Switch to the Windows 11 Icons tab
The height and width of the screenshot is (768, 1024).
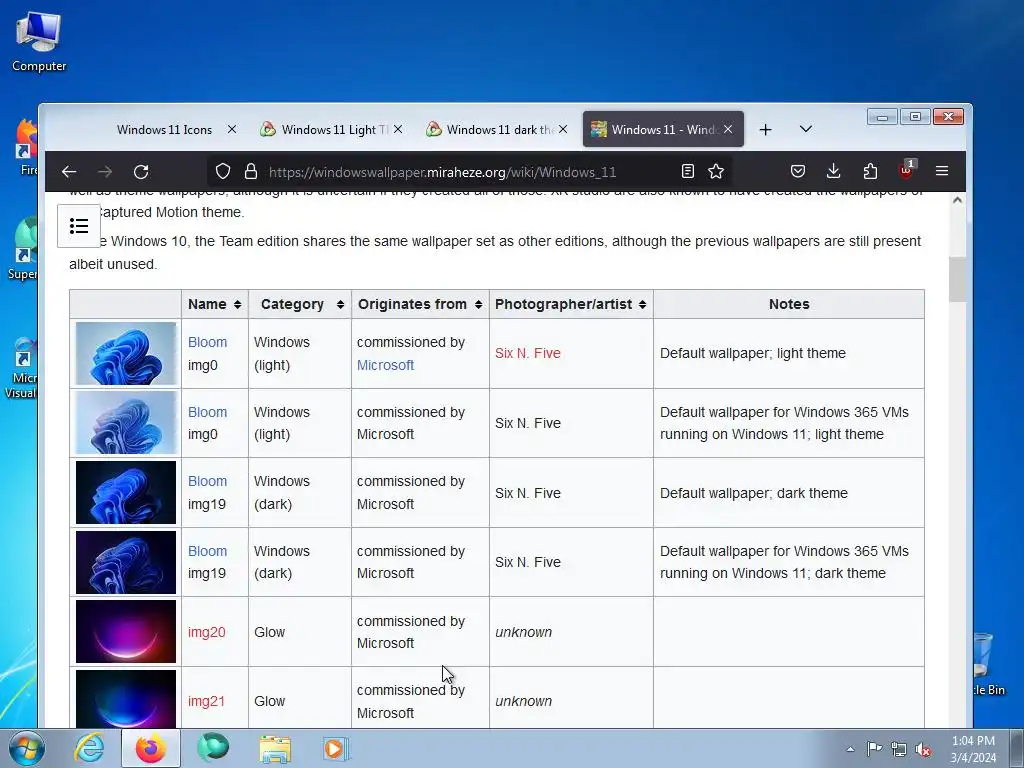point(165,129)
